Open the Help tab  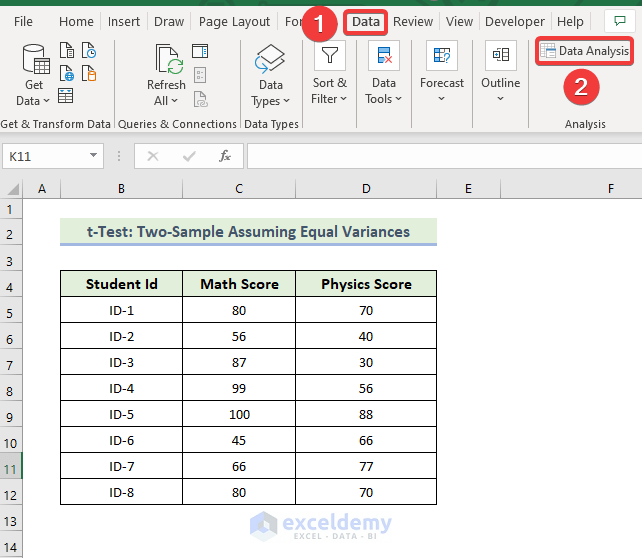pos(570,22)
